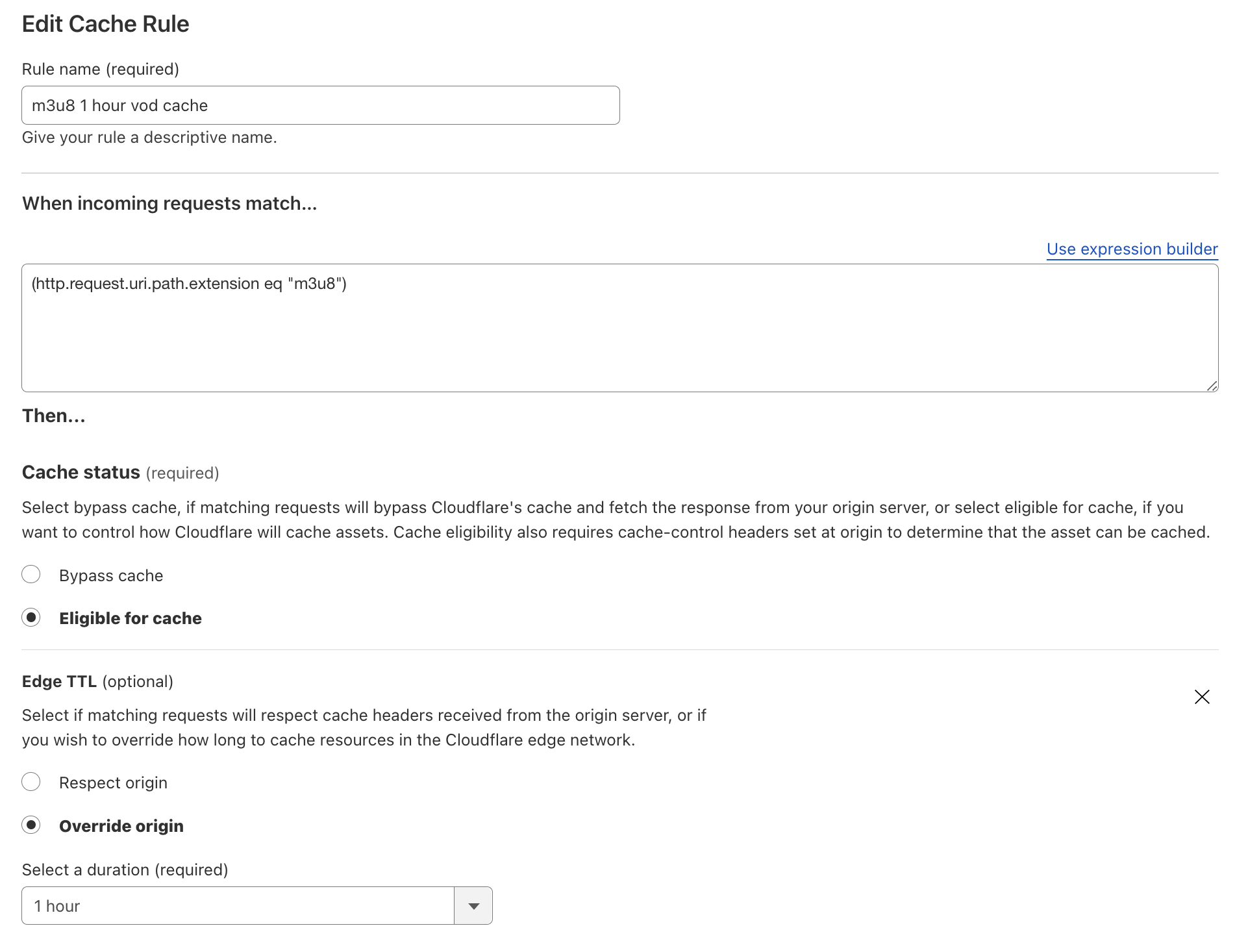Open the '1 hour' duration select box
1248x952 pixels.
tap(238, 906)
